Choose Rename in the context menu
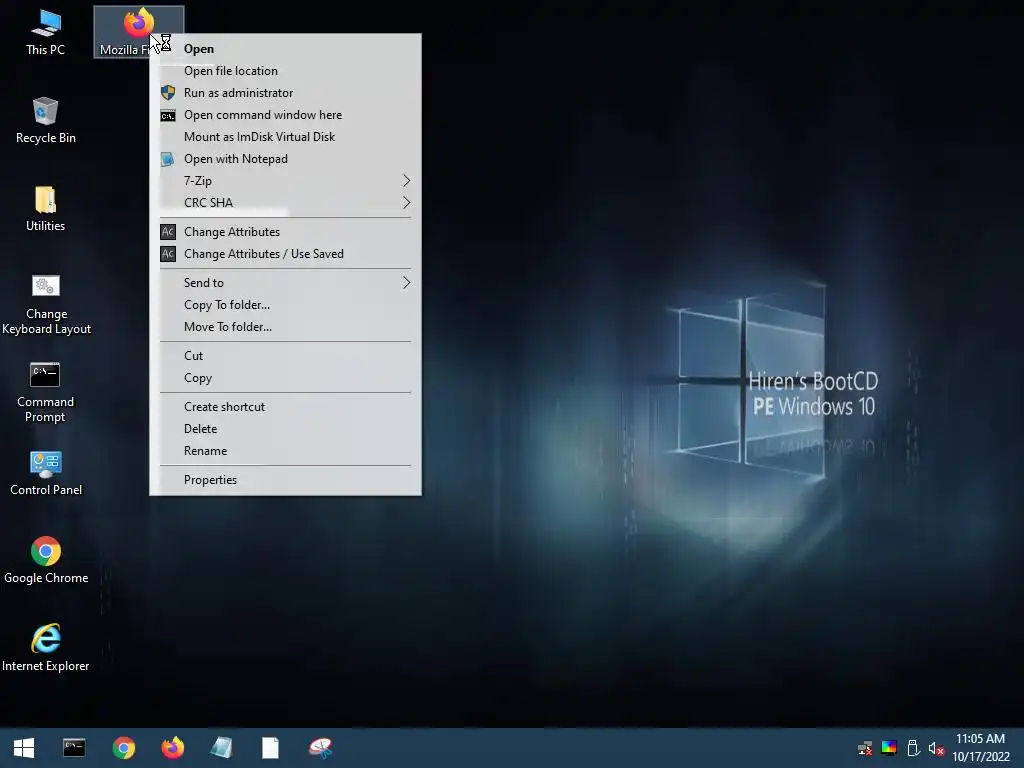 pos(285,451)
